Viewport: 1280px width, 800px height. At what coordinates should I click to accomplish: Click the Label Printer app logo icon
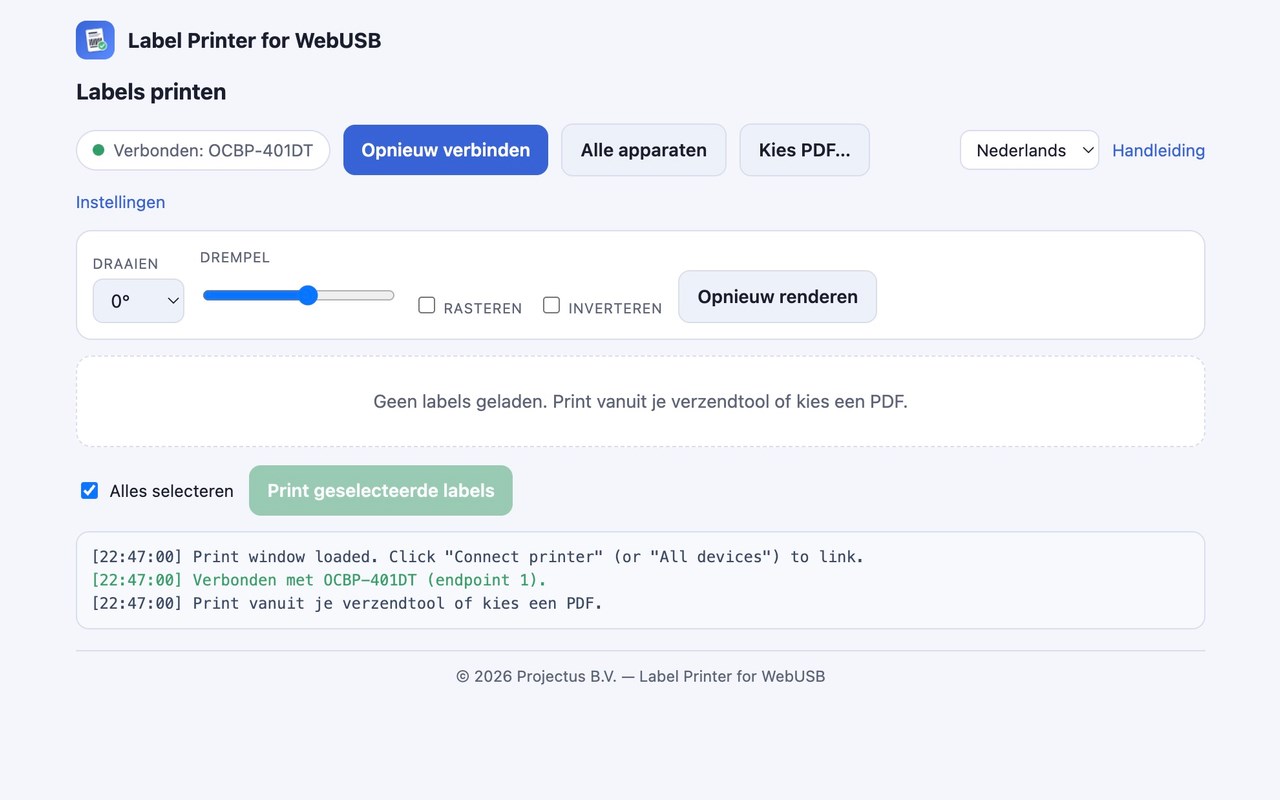tap(95, 40)
